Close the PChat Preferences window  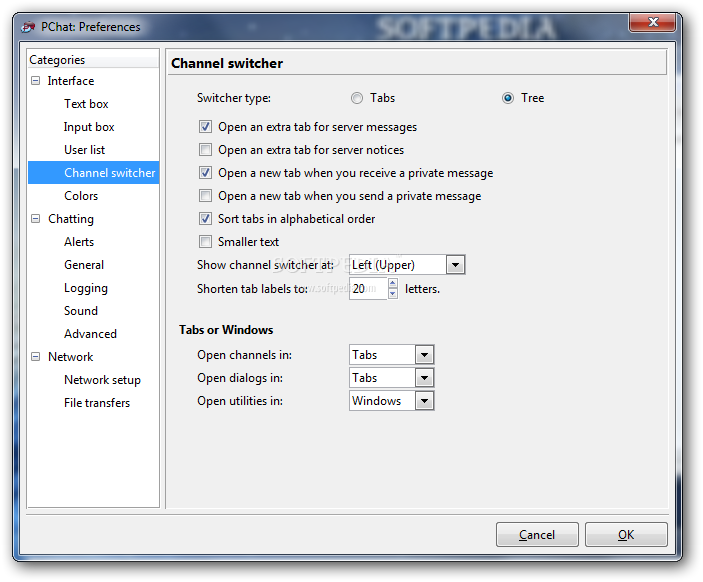pos(652,22)
